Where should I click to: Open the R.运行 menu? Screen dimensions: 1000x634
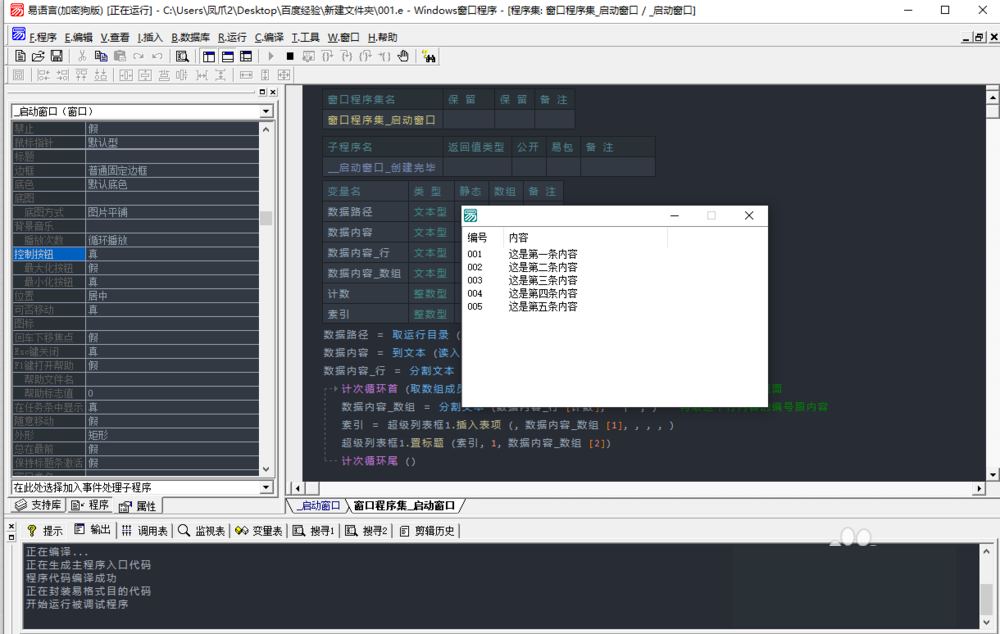coord(232,38)
